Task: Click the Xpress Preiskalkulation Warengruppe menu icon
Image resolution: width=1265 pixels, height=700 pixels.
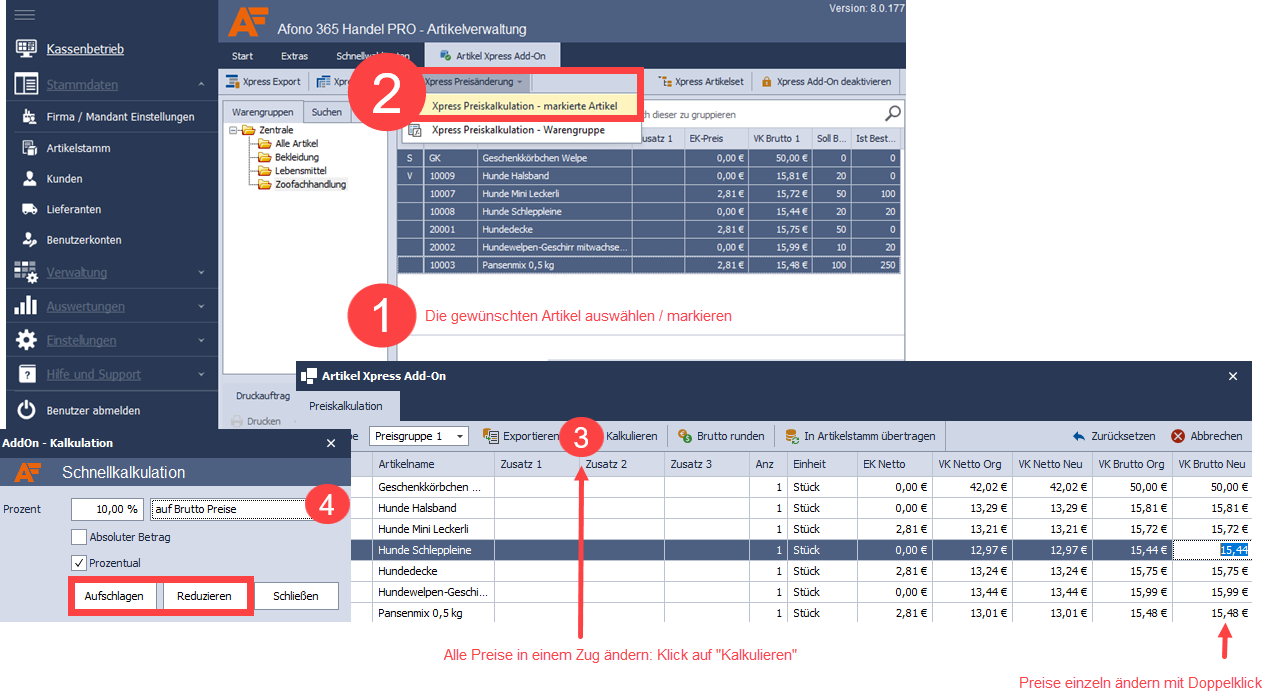Action: tap(415, 130)
